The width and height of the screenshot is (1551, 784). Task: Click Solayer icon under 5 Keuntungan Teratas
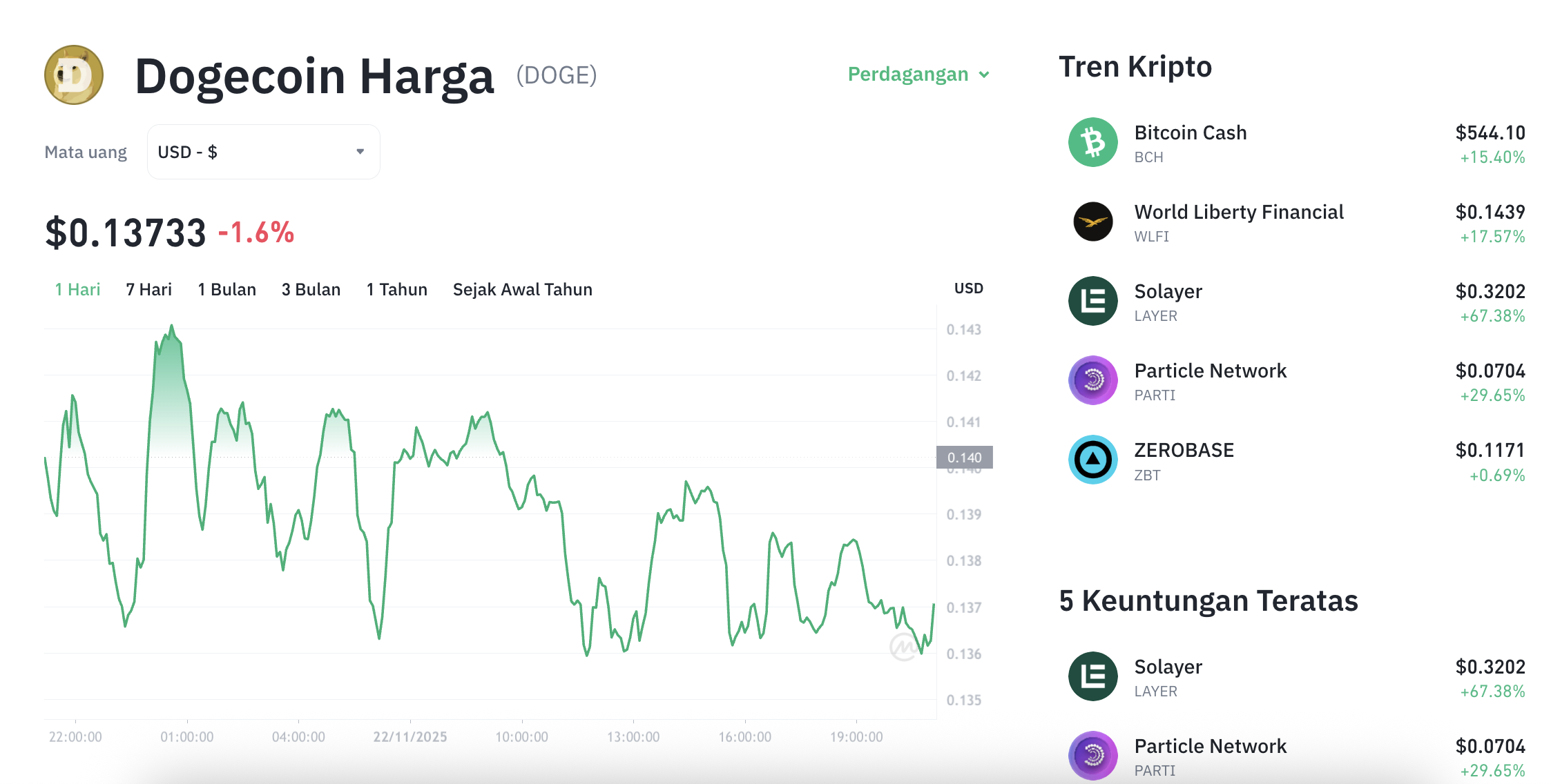(1093, 676)
